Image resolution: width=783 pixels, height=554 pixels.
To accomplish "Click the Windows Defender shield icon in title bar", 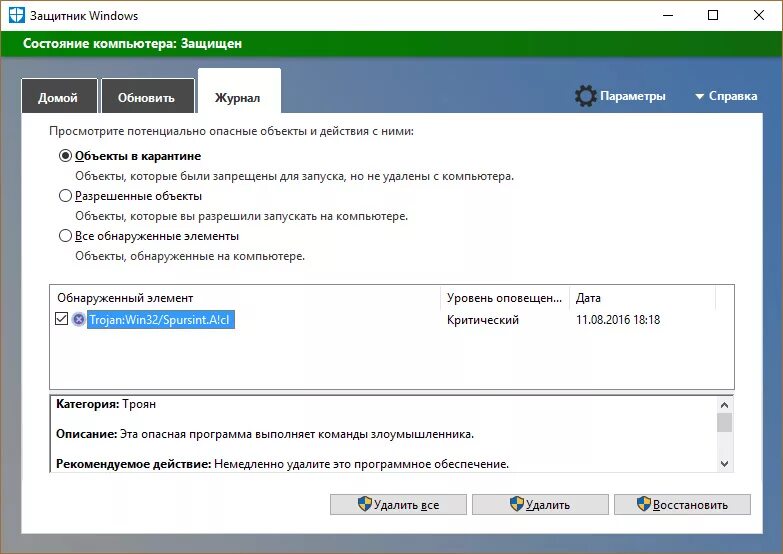I will point(16,15).
